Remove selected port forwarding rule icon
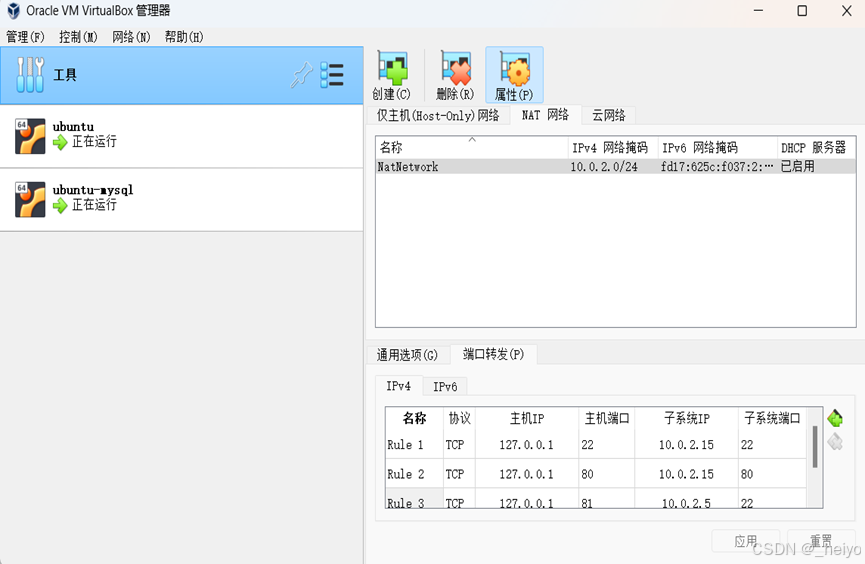The width and height of the screenshot is (865, 564). point(835,441)
